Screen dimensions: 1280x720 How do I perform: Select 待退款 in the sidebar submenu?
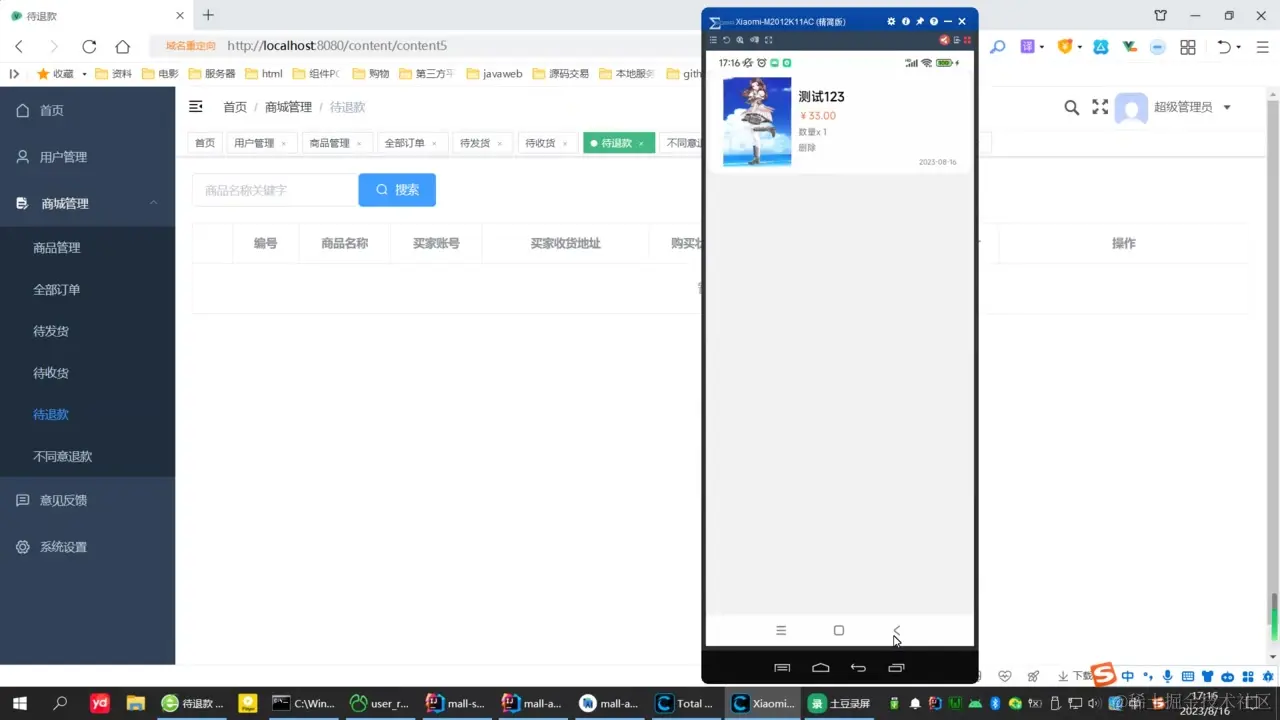tap(87, 414)
